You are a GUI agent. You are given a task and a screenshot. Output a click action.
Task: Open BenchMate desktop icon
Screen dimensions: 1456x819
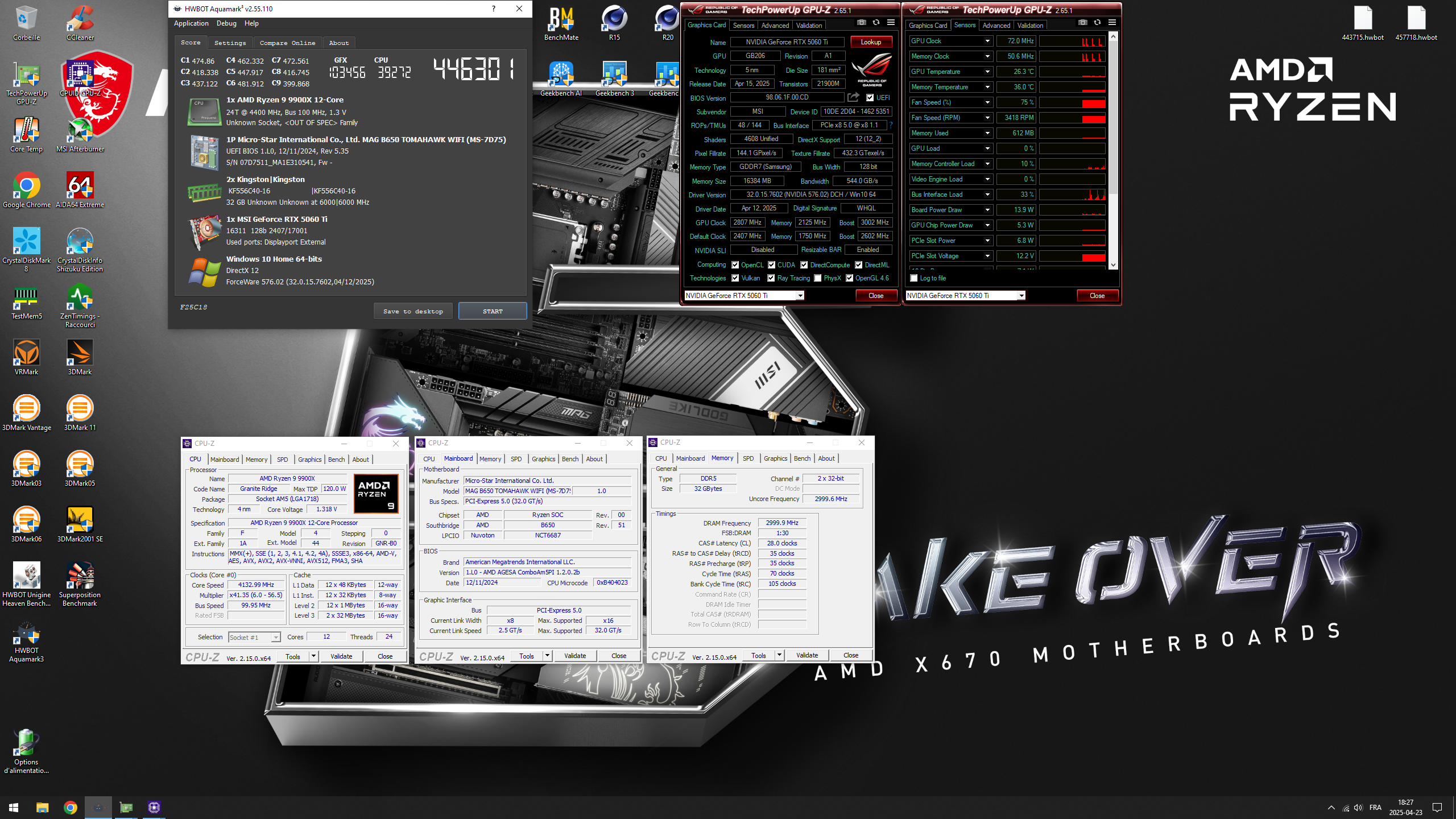[x=561, y=24]
